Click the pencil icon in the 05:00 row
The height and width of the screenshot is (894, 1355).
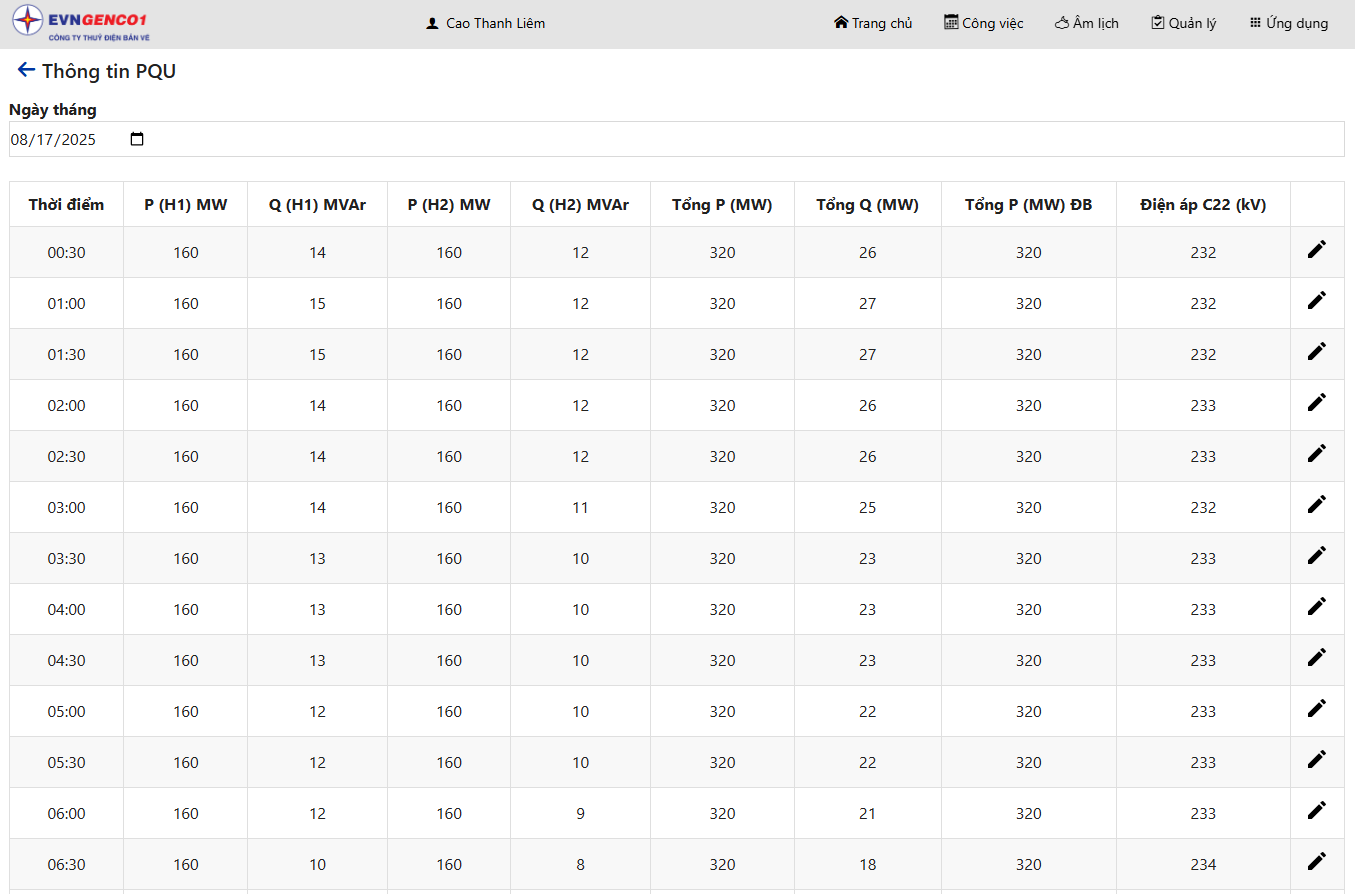[1317, 709]
